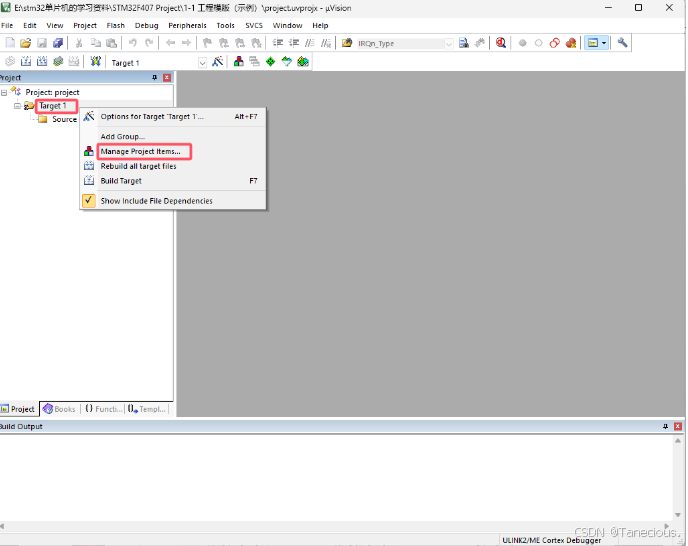Switch to the Templates tab
The height and width of the screenshot is (546, 688).
coord(147,409)
